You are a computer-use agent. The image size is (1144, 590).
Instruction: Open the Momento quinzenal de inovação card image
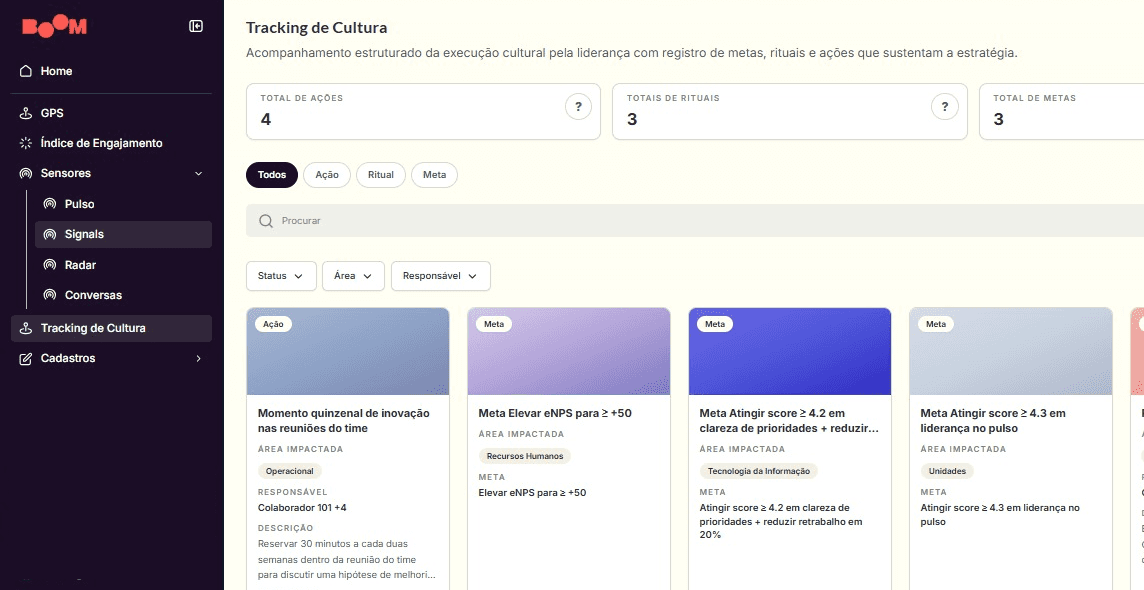click(348, 352)
